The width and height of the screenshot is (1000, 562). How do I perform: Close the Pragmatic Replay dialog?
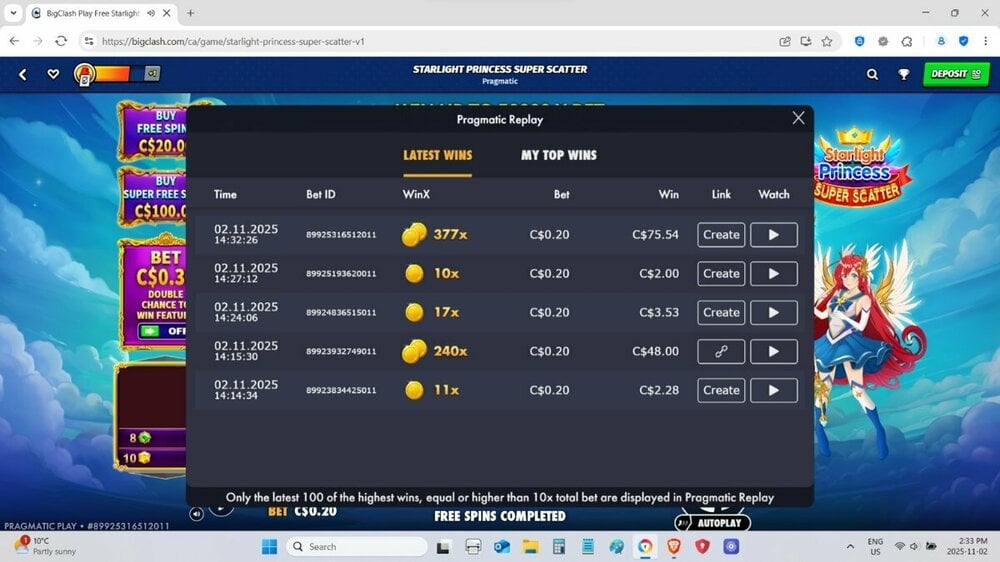point(798,118)
